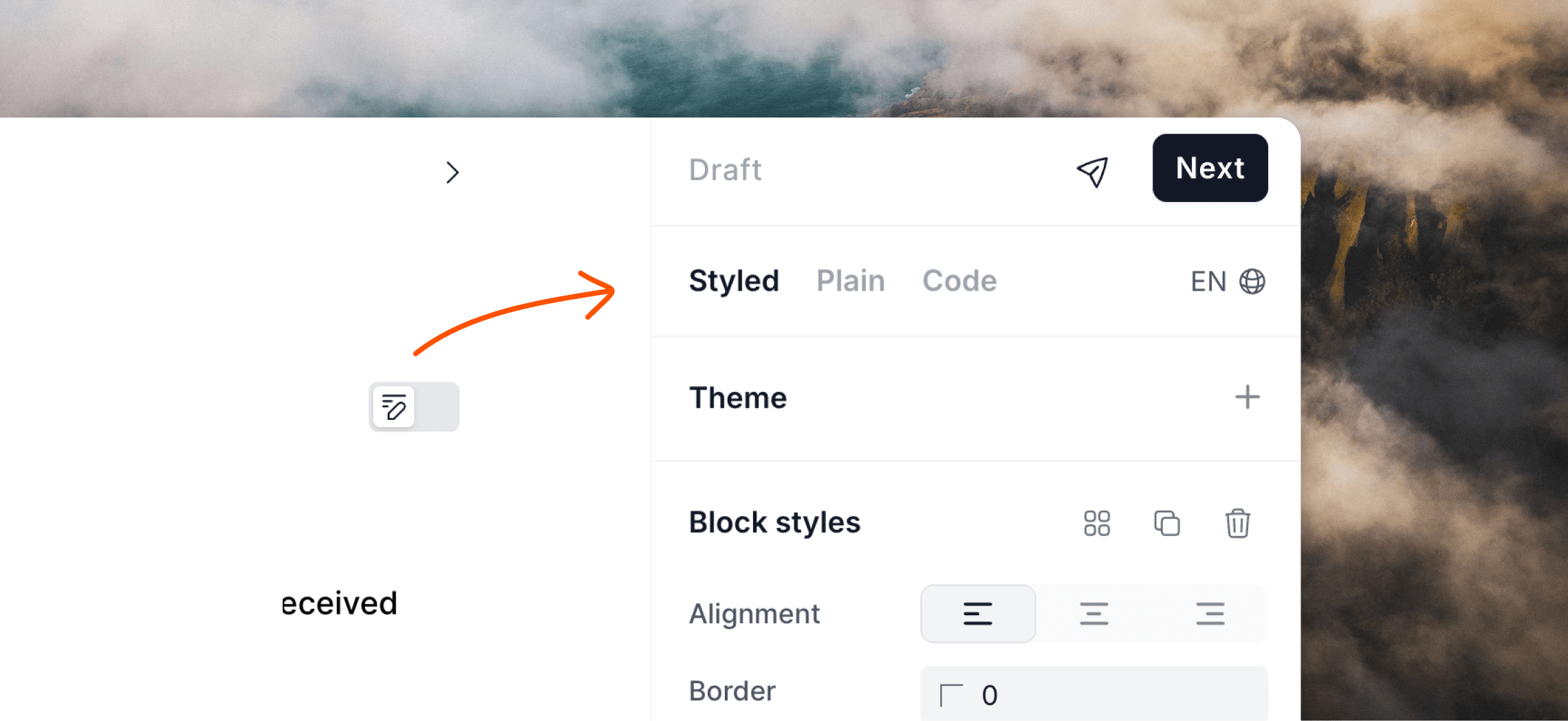1568x721 pixels.
Task: Switch to the Code tab
Action: [x=959, y=280]
